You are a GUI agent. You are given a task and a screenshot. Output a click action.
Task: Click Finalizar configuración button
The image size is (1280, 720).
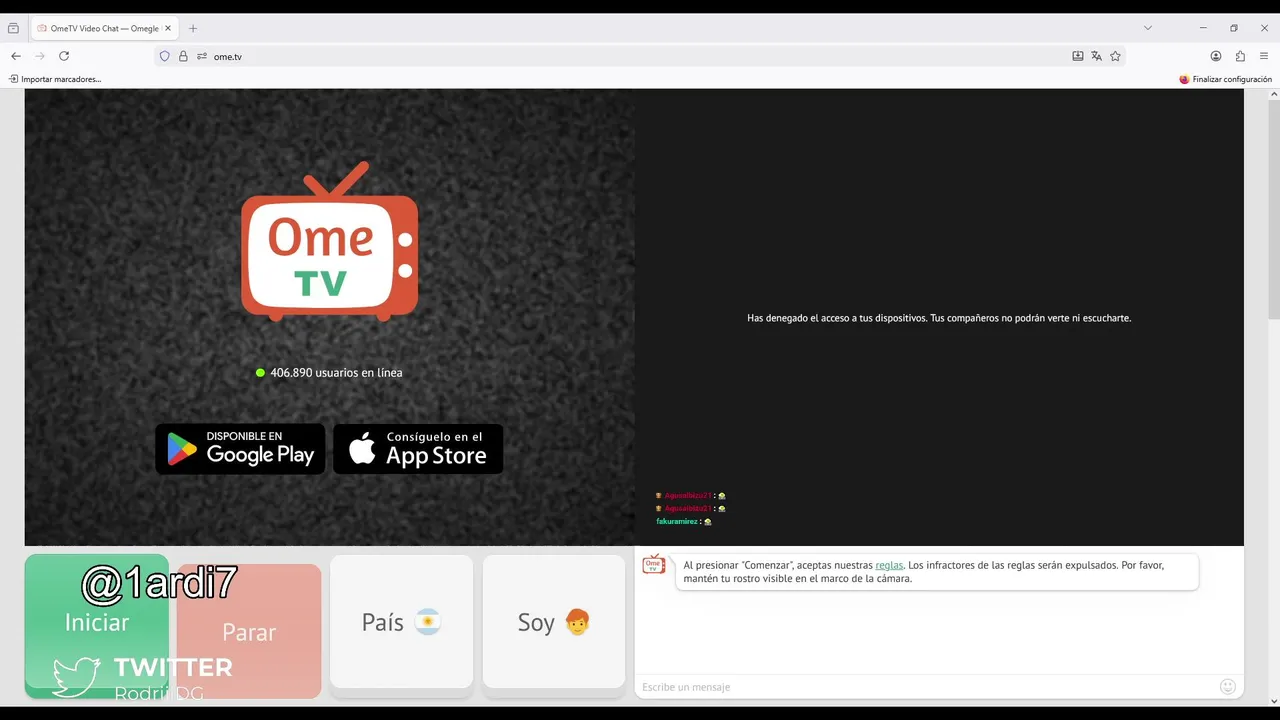tap(1225, 79)
